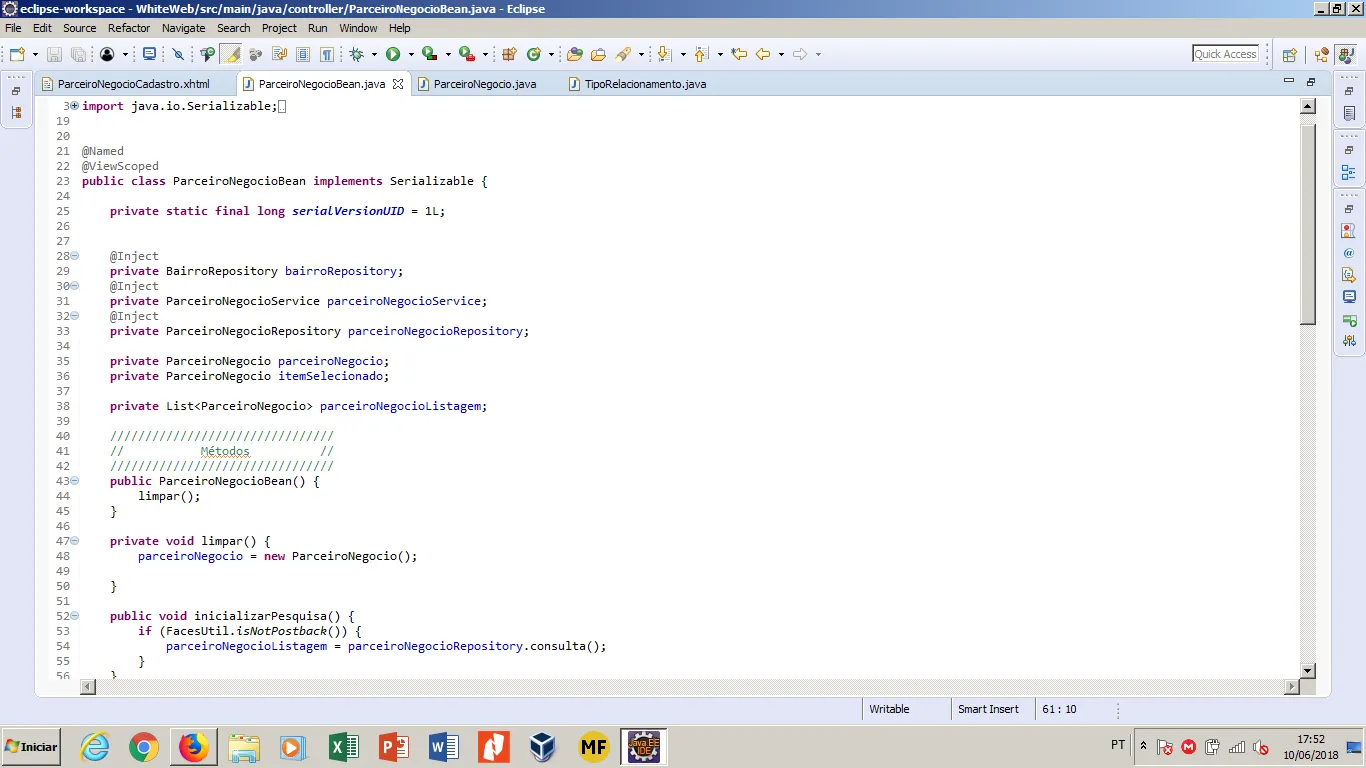The height and width of the screenshot is (768, 1366).
Task: Open the Outline view from right sidebar
Action: [x=1349, y=172]
